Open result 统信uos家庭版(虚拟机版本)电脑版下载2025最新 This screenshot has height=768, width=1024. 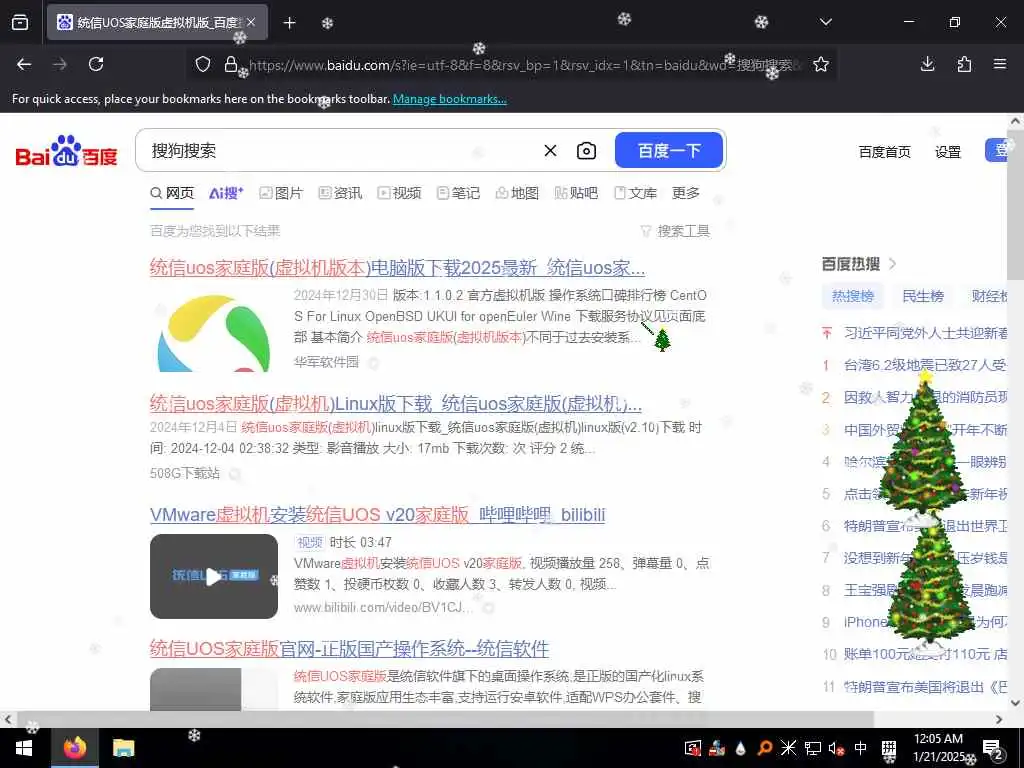point(397,268)
